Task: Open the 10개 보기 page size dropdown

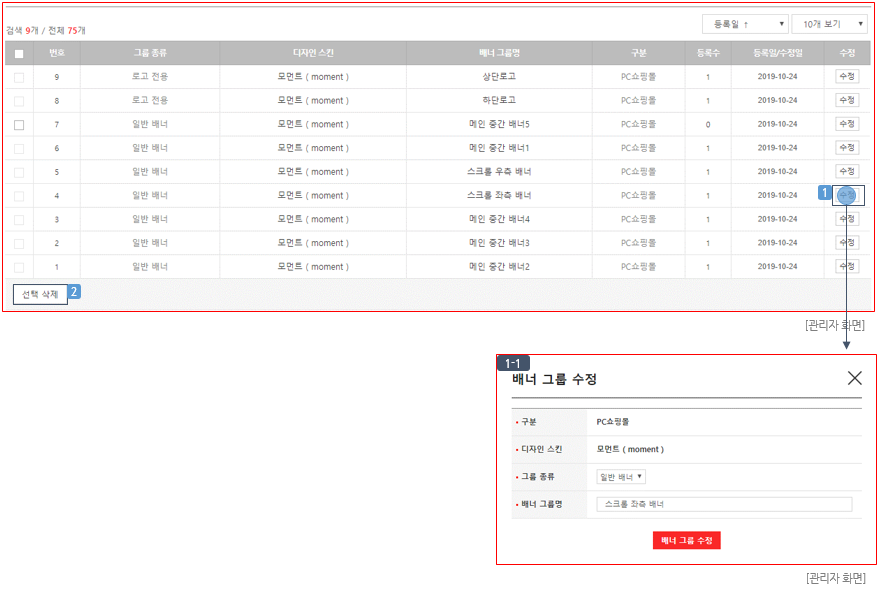Action: coord(829,24)
